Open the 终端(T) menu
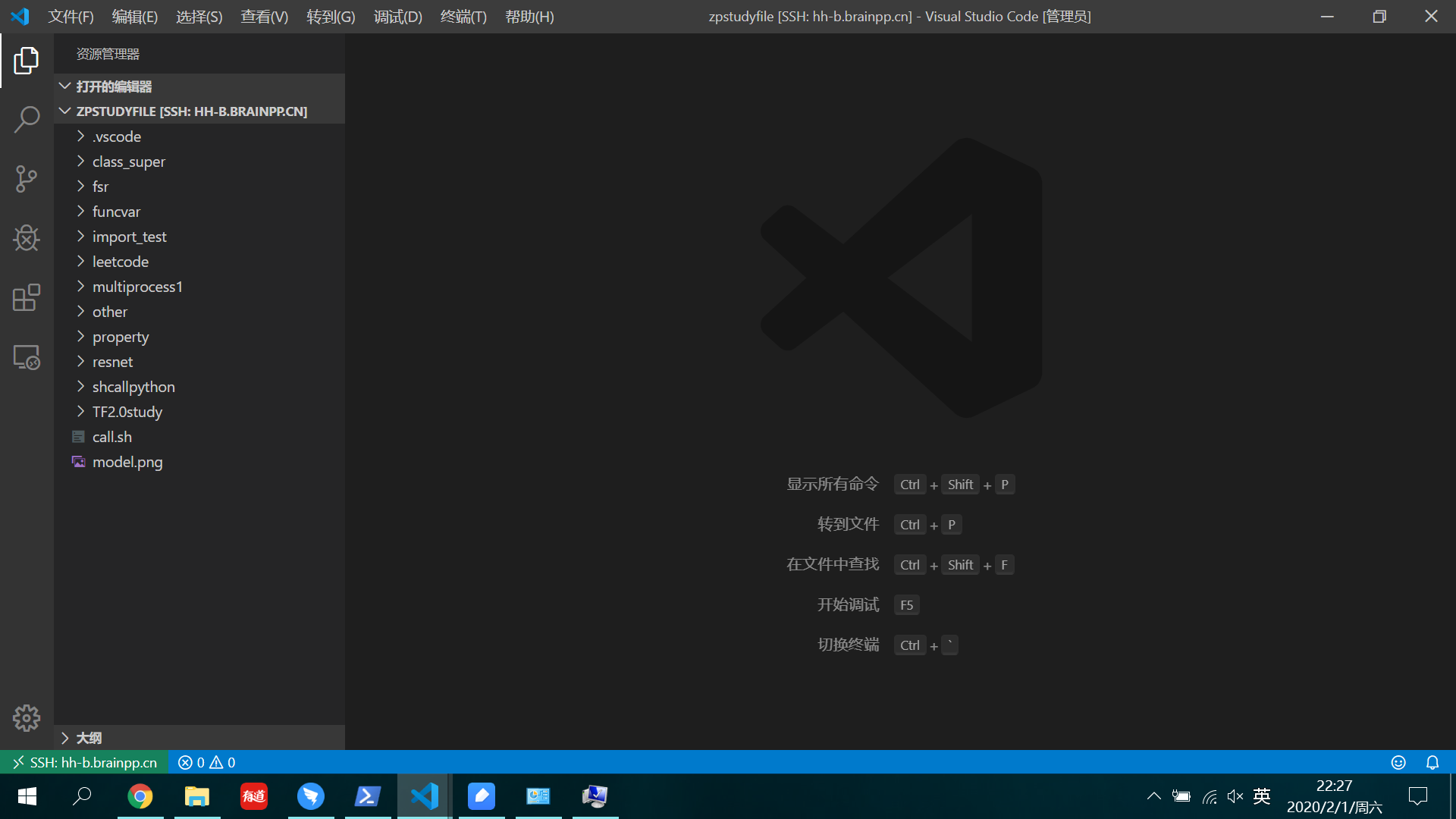This screenshot has height=819, width=1456. (x=463, y=17)
